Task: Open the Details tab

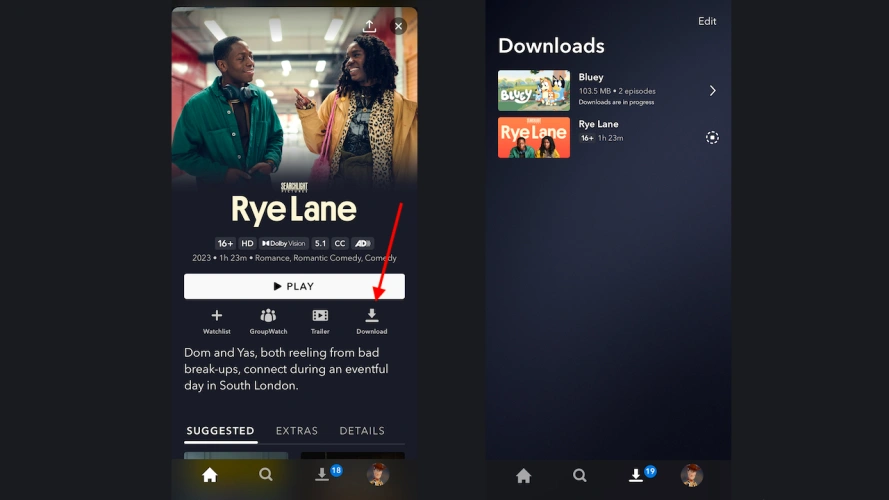Action: click(x=362, y=431)
